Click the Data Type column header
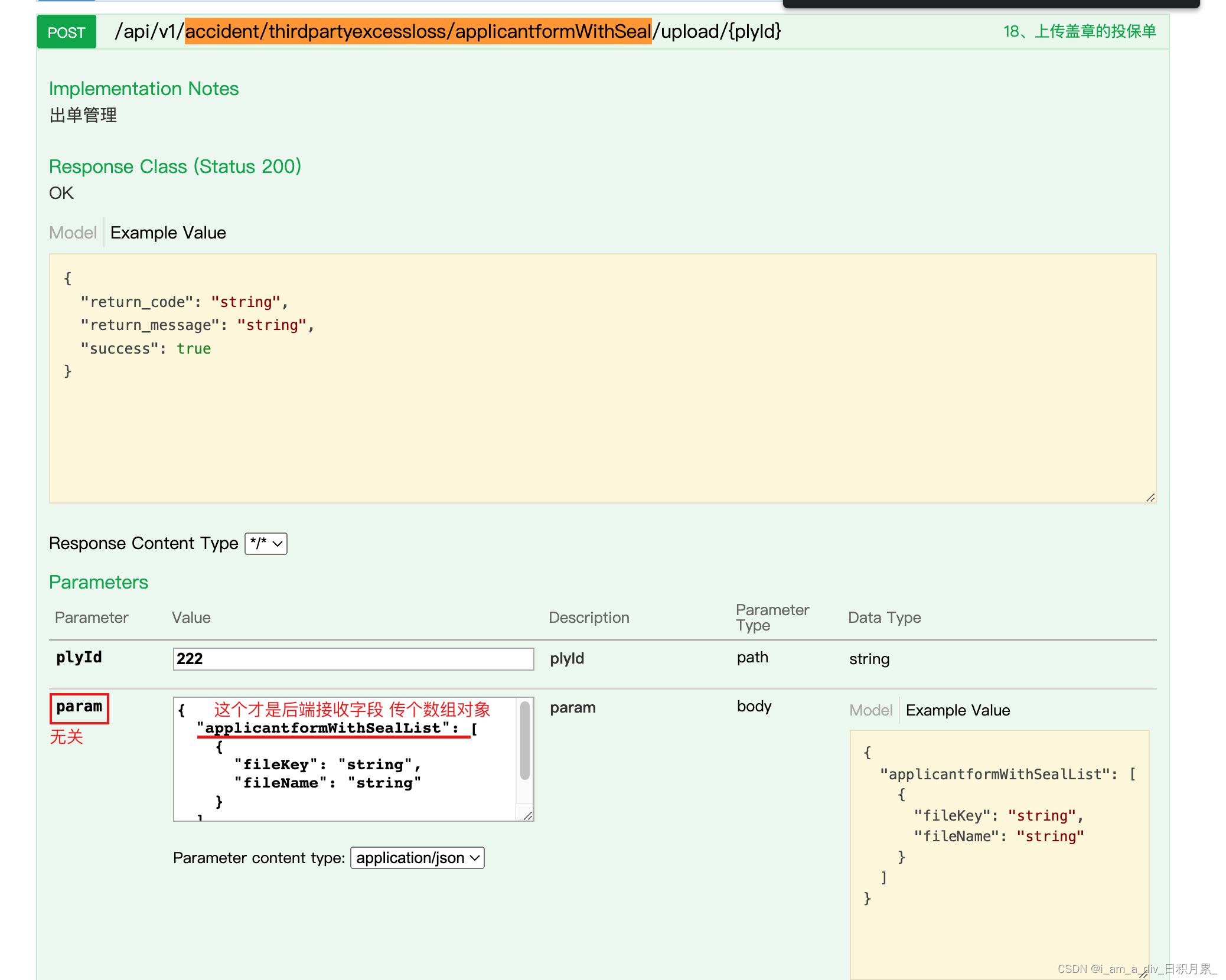 point(884,618)
